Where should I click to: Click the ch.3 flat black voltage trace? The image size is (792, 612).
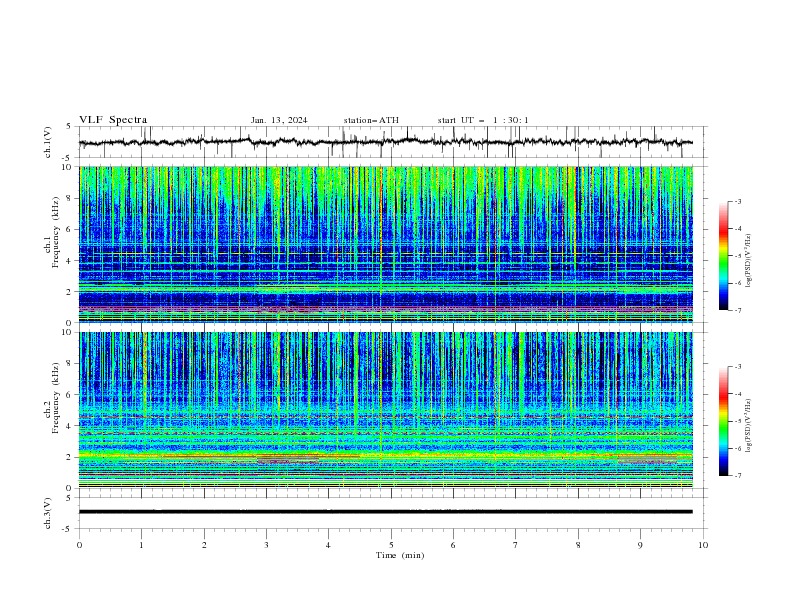pos(385,512)
